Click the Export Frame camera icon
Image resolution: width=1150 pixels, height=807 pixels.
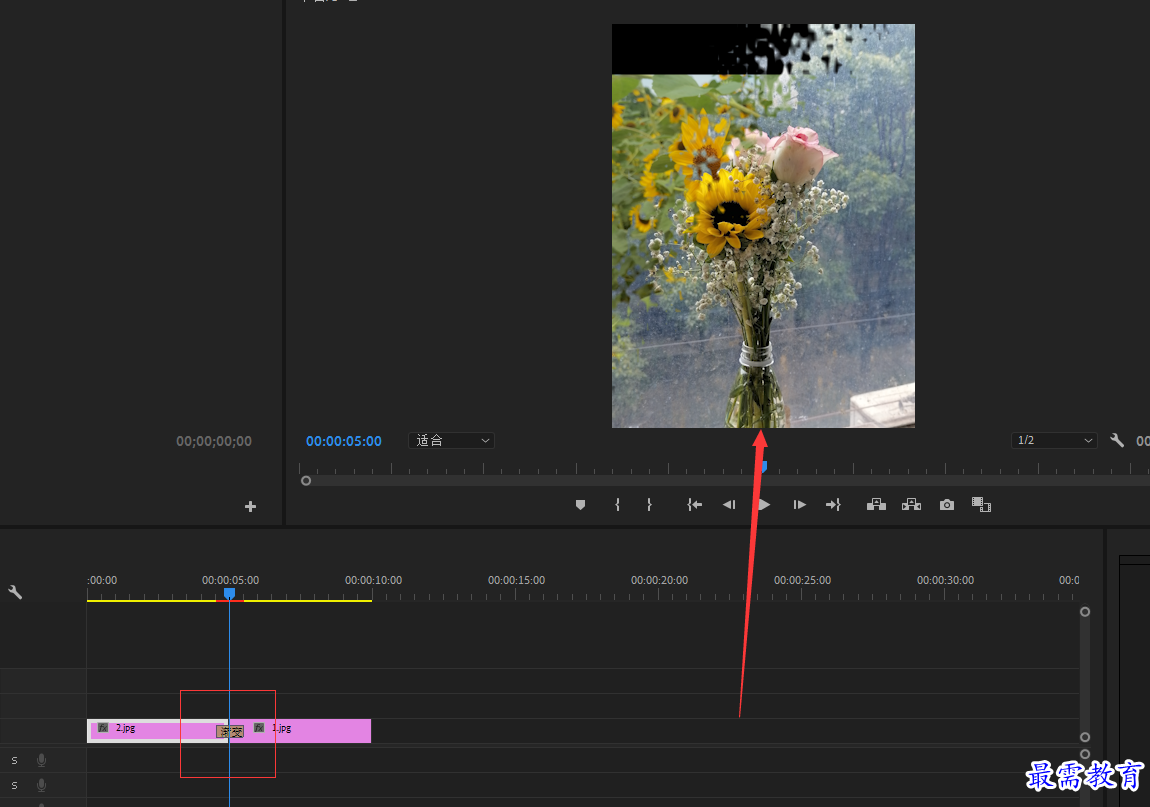pyautogui.click(x=947, y=505)
